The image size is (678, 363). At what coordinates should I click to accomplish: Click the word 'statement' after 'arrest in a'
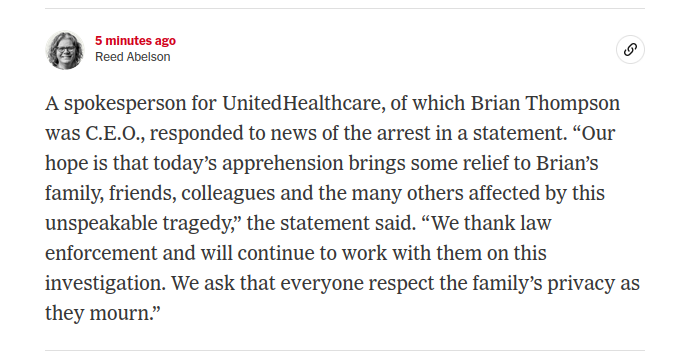tap(517, 133)
